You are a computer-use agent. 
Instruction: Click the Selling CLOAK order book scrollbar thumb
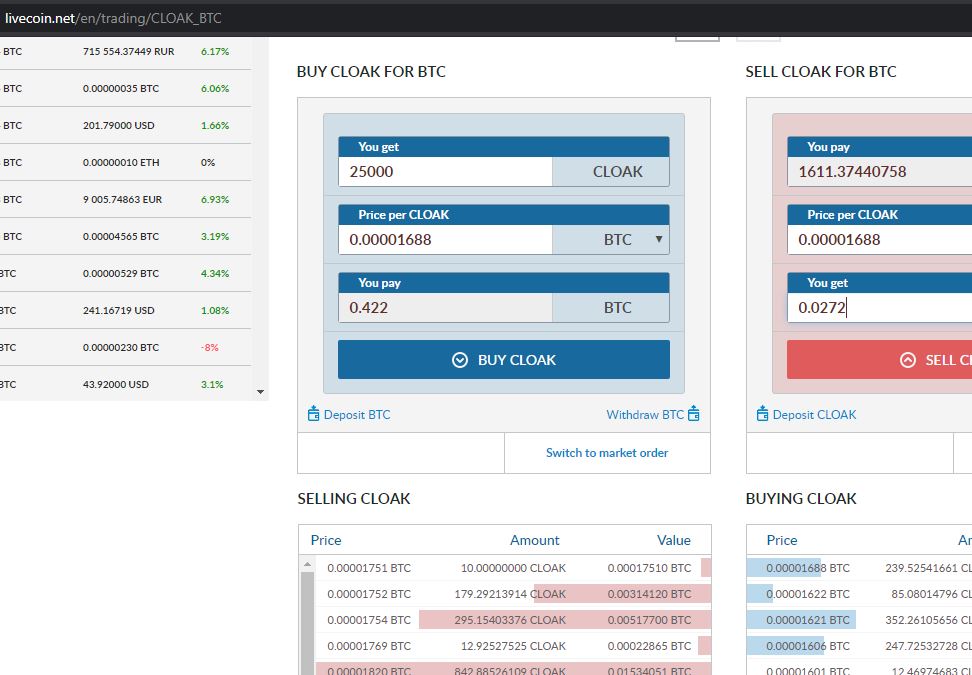point(307,623)
